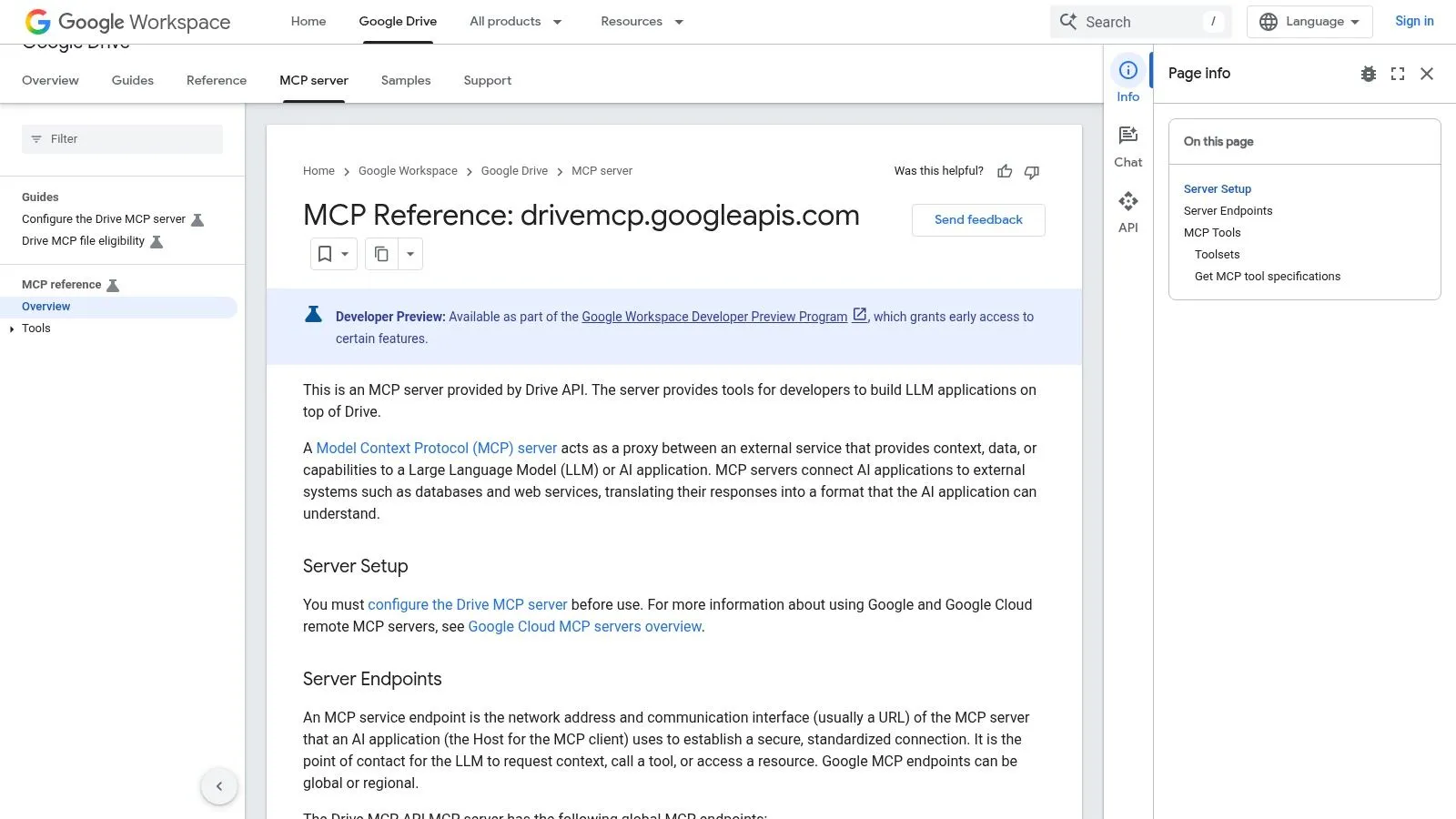Click the MCP reference sidebar heading
The image size is (1456, 819).
pyautogui.click(x=61, y=285)
